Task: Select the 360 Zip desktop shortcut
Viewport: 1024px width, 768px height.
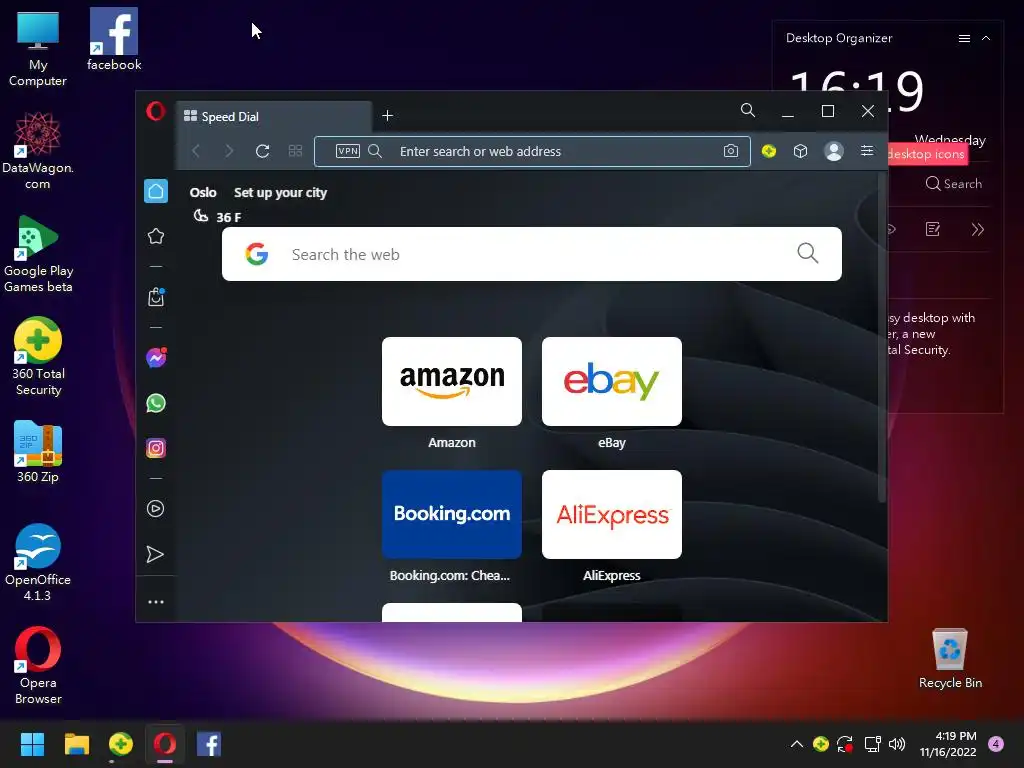Action: [38, 452]
